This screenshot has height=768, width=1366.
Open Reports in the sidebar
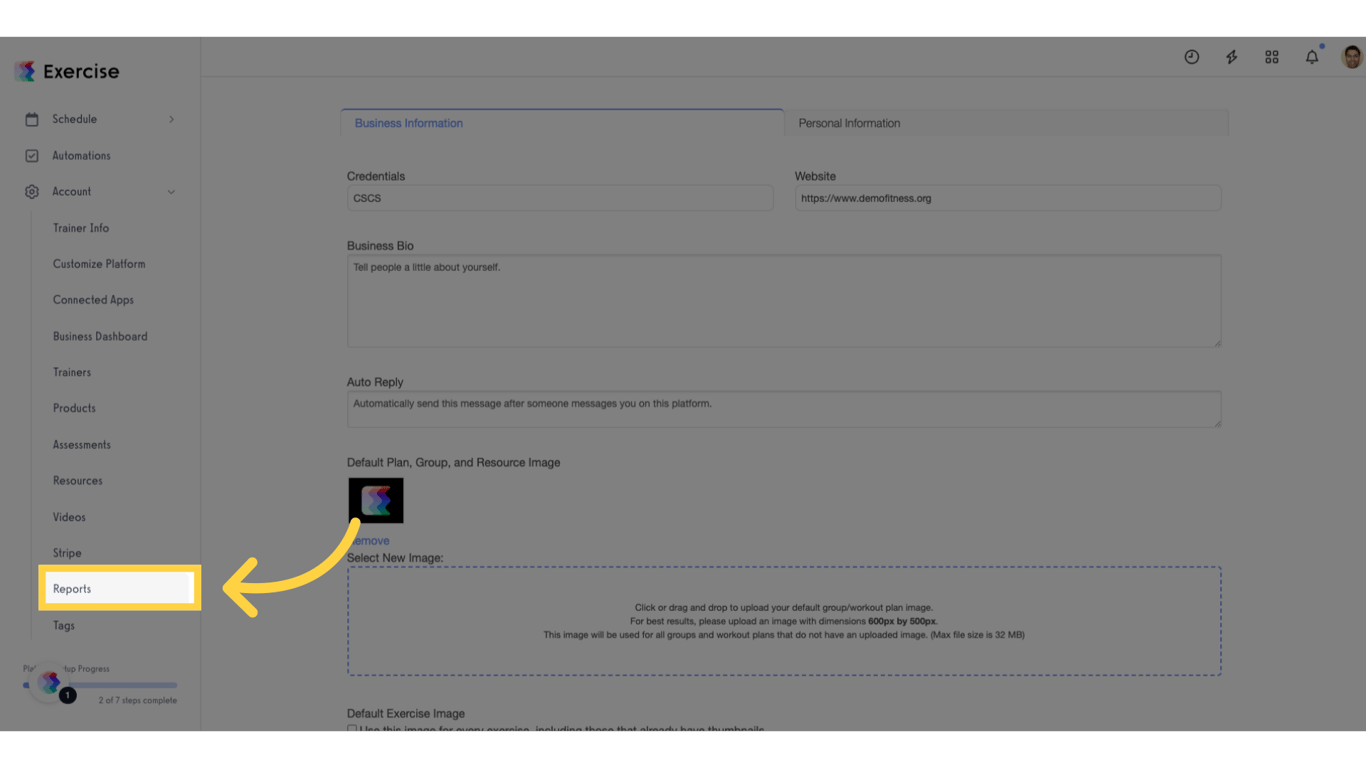click(x=72, y=589)
